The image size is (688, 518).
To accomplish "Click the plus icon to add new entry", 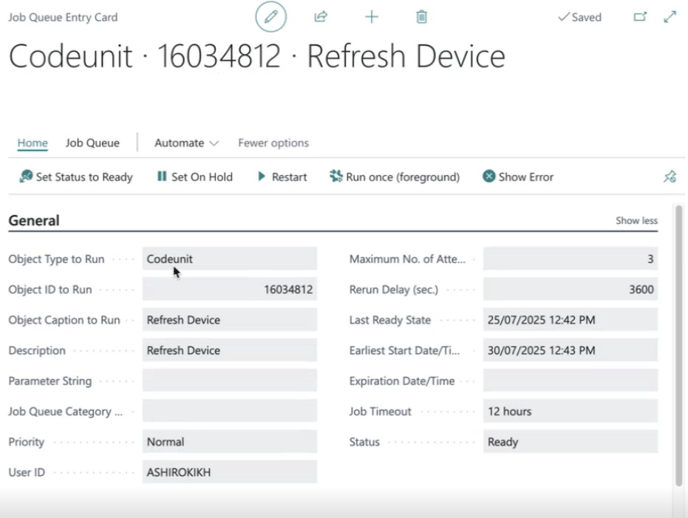I will pos(372,17).
